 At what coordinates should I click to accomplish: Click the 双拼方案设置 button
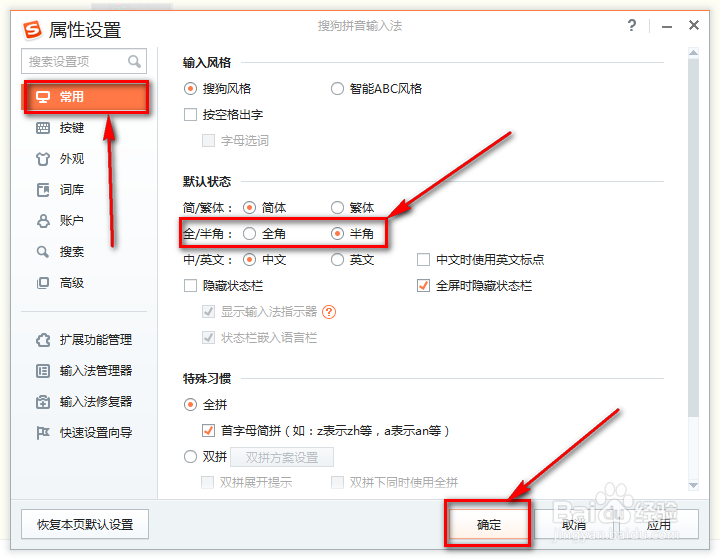click(x=282, y=457)
